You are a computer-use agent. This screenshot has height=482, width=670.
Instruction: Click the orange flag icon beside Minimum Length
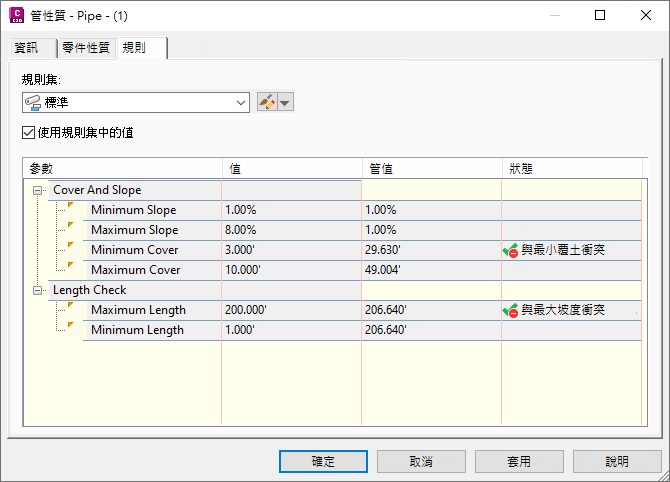[x=71, y=325]
